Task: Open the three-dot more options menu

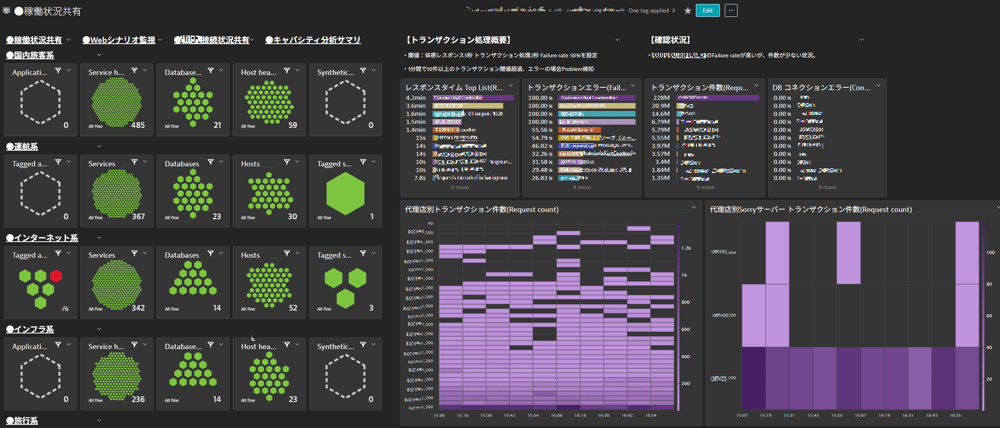Action: (x=732, y=11)
